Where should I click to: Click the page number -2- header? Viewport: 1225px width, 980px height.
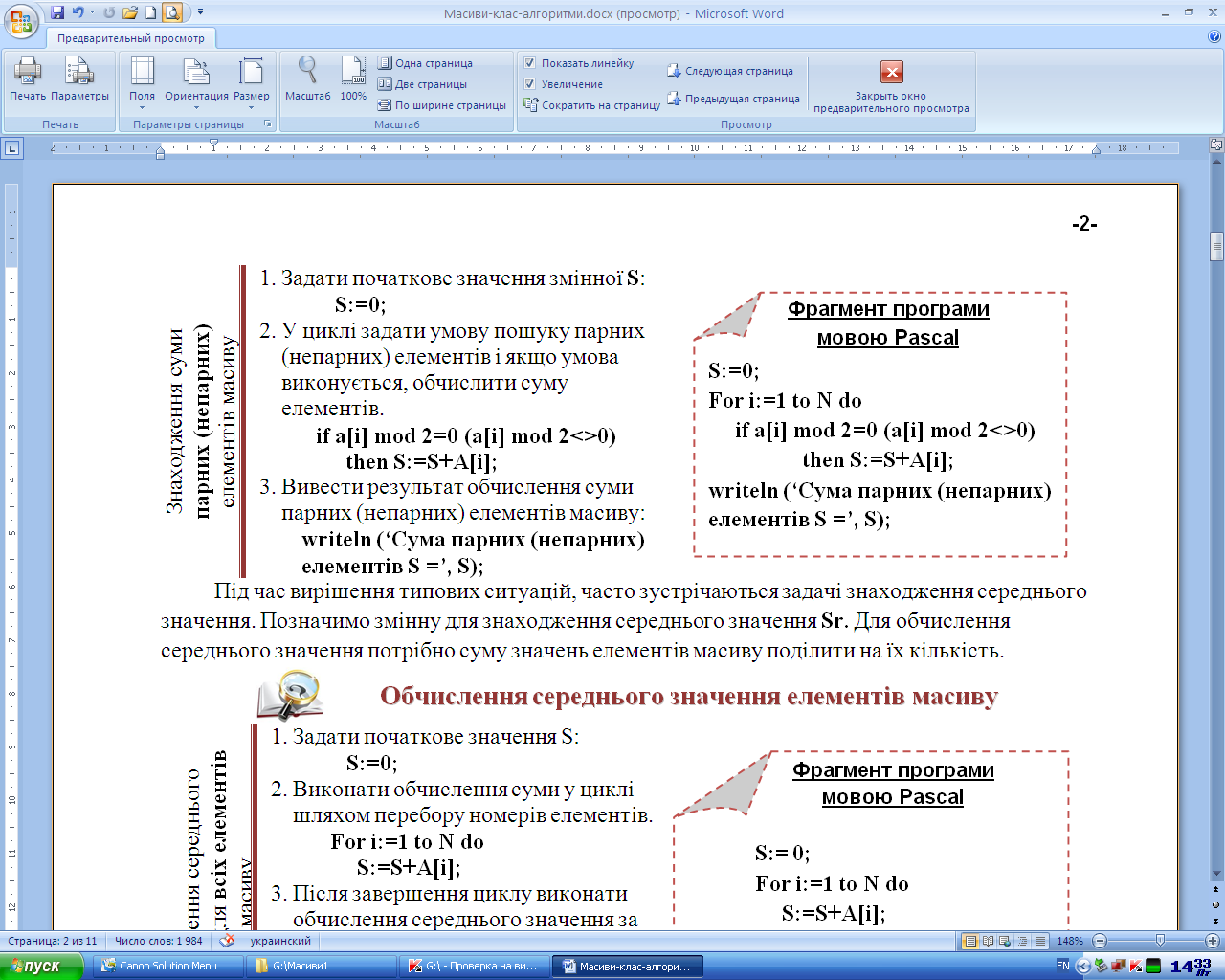point(1084,224)
